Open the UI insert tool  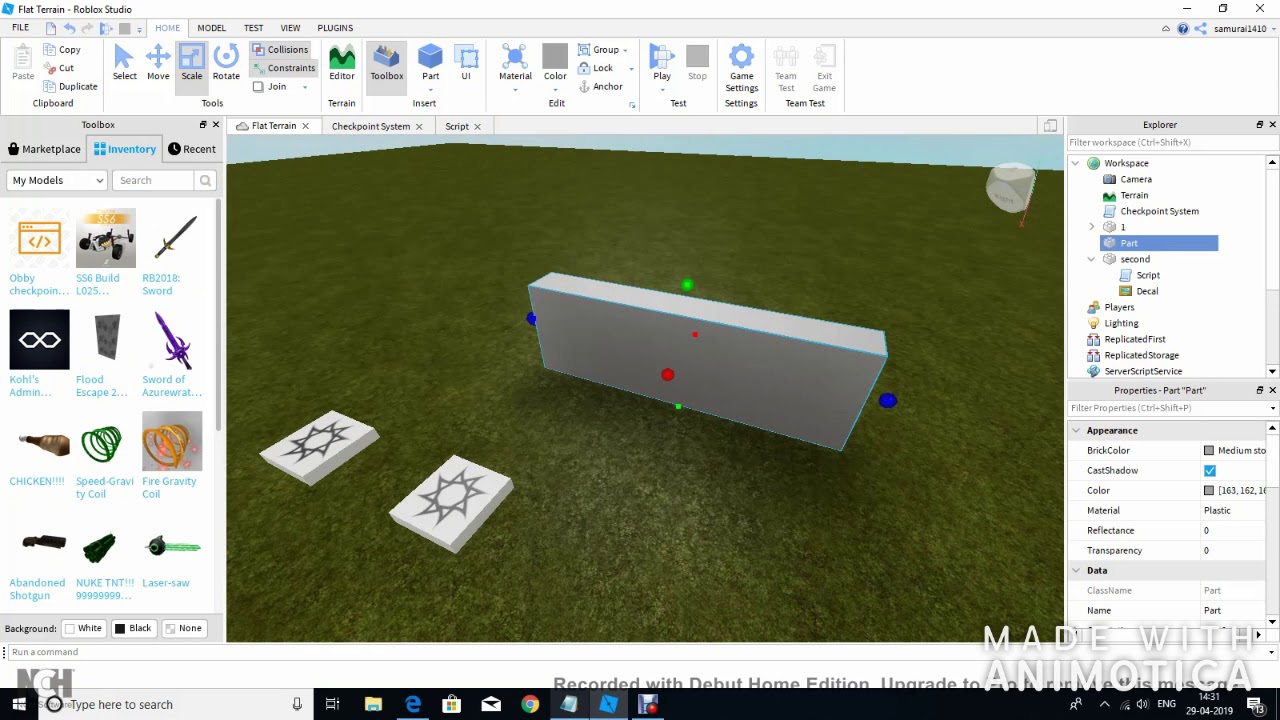466,63
